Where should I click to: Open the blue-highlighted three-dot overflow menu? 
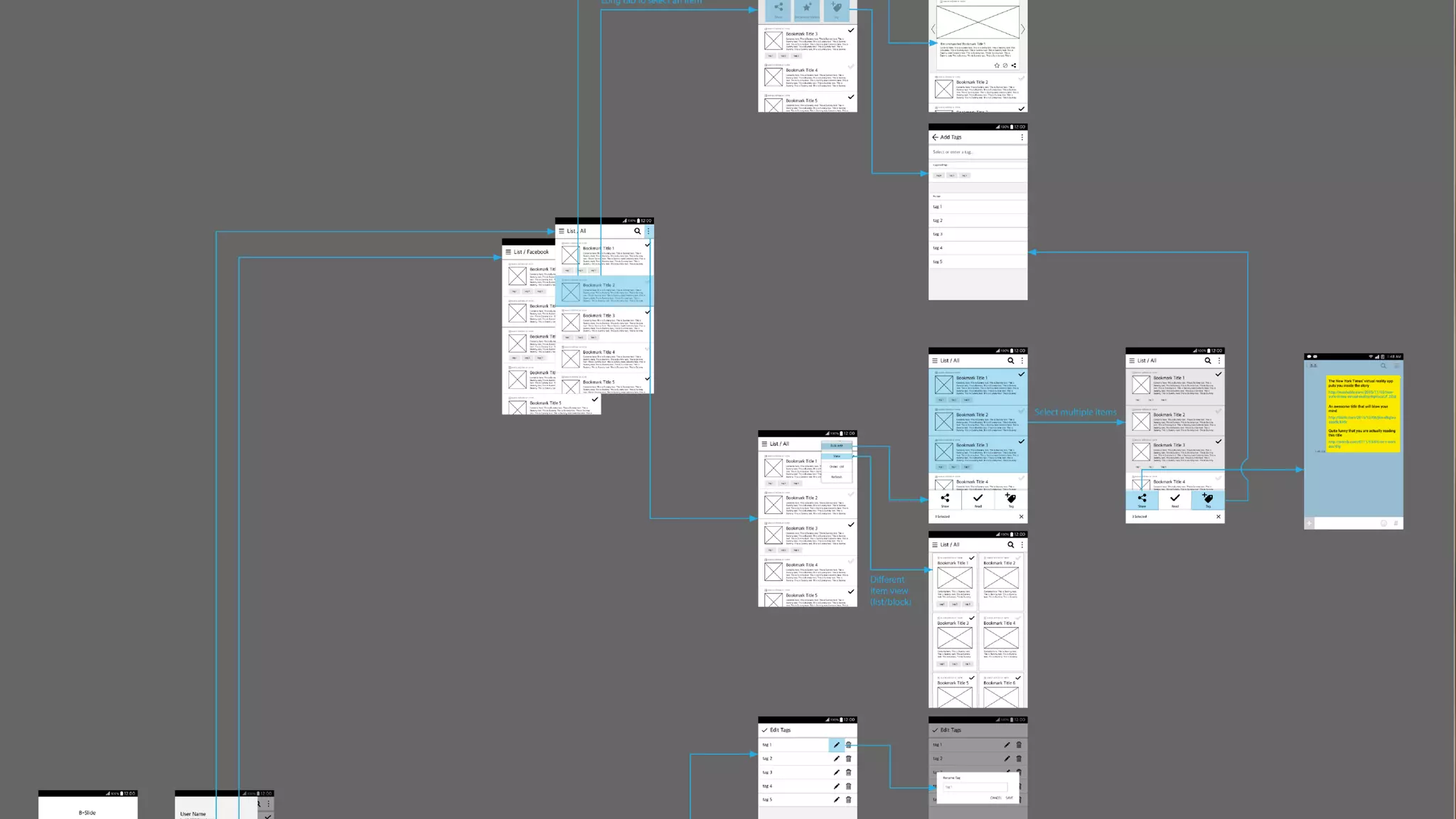tap(648, 231)
